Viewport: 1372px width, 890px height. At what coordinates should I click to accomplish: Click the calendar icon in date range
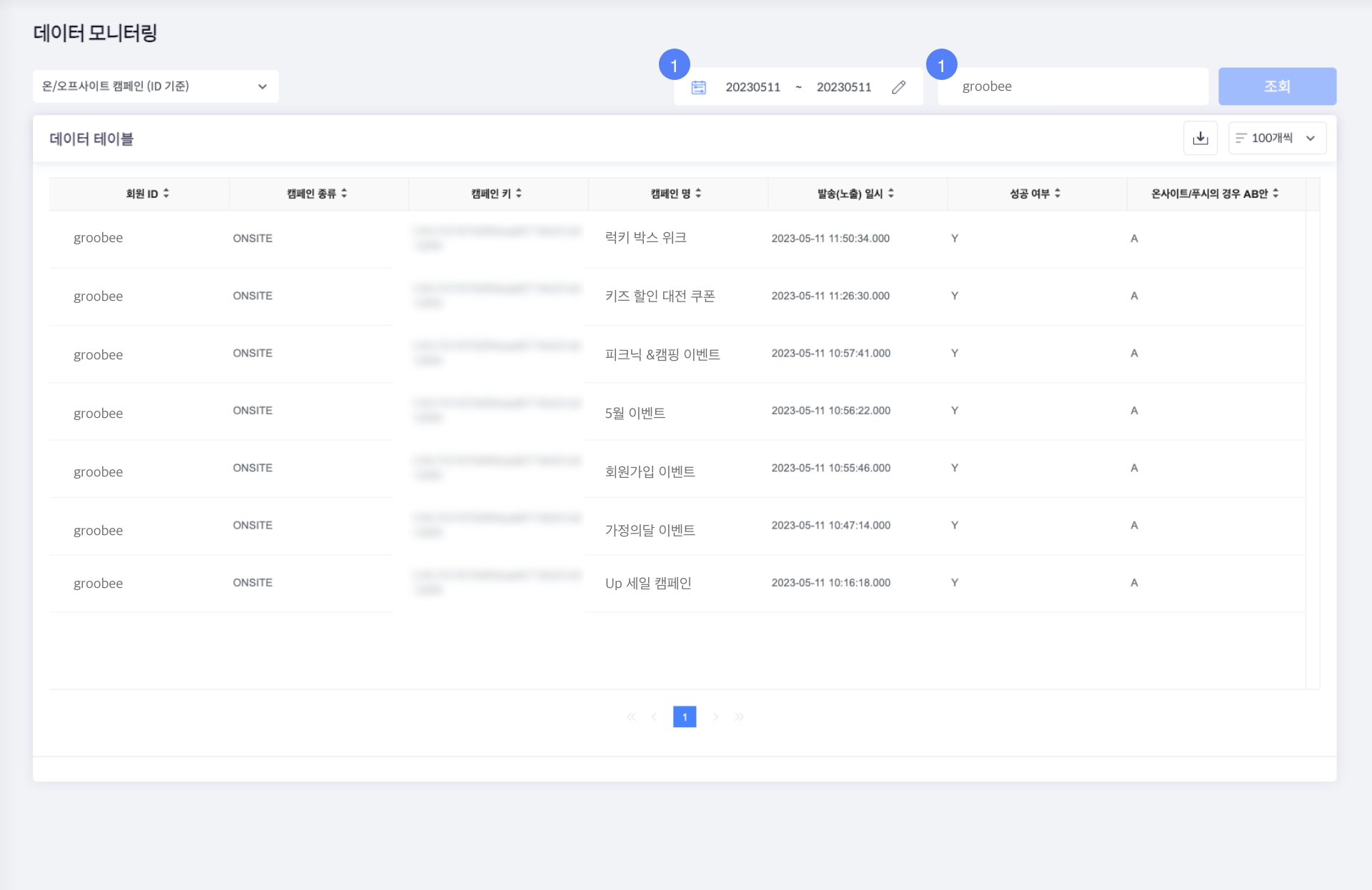698,87
